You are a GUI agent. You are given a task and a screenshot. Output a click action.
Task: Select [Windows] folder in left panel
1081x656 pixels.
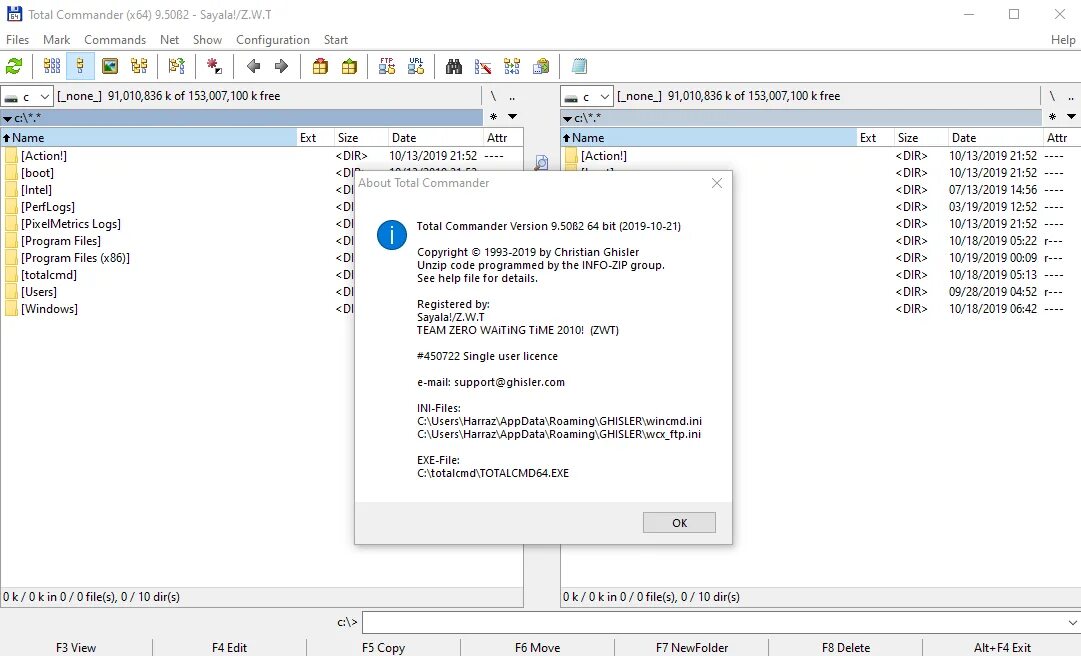50,309
